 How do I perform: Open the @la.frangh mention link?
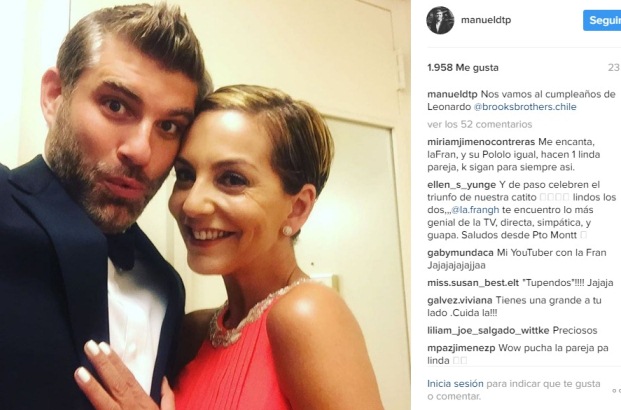coord(475,210)
